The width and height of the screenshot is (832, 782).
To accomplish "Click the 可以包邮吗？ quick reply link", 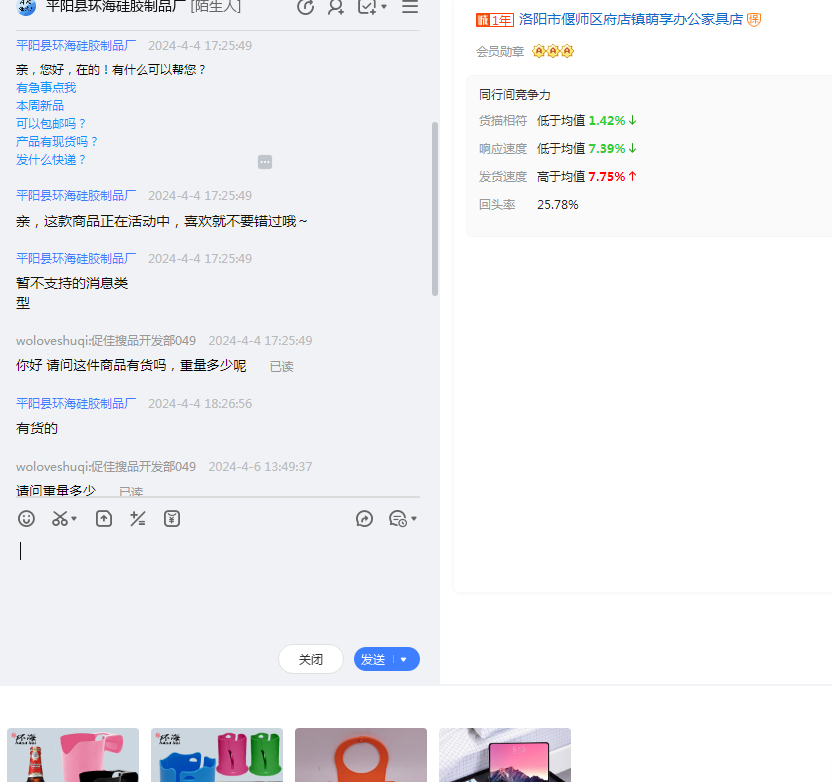I will pyautogui.click(x=52, y=124).
